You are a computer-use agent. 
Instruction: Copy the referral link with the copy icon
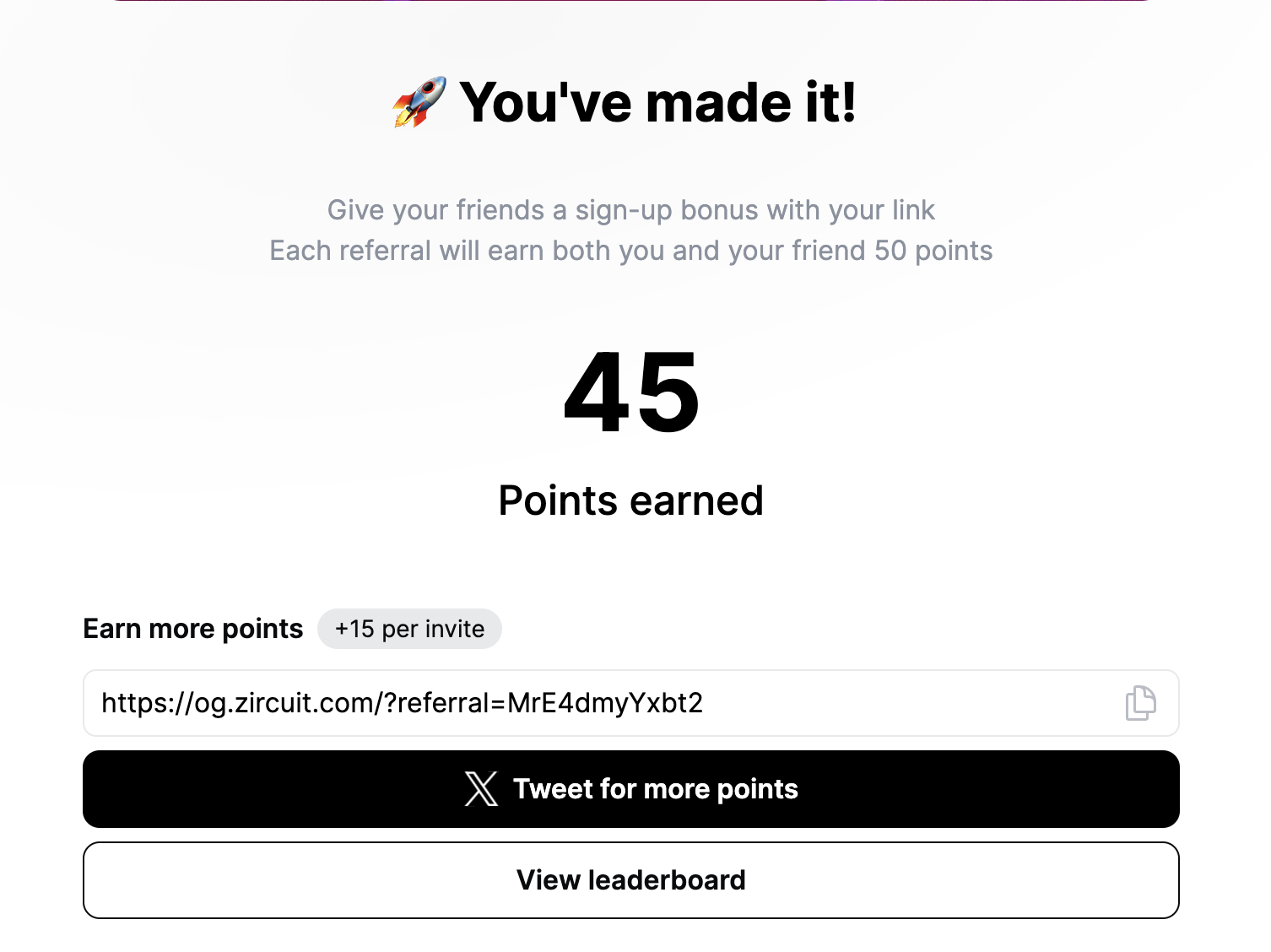1140,703
